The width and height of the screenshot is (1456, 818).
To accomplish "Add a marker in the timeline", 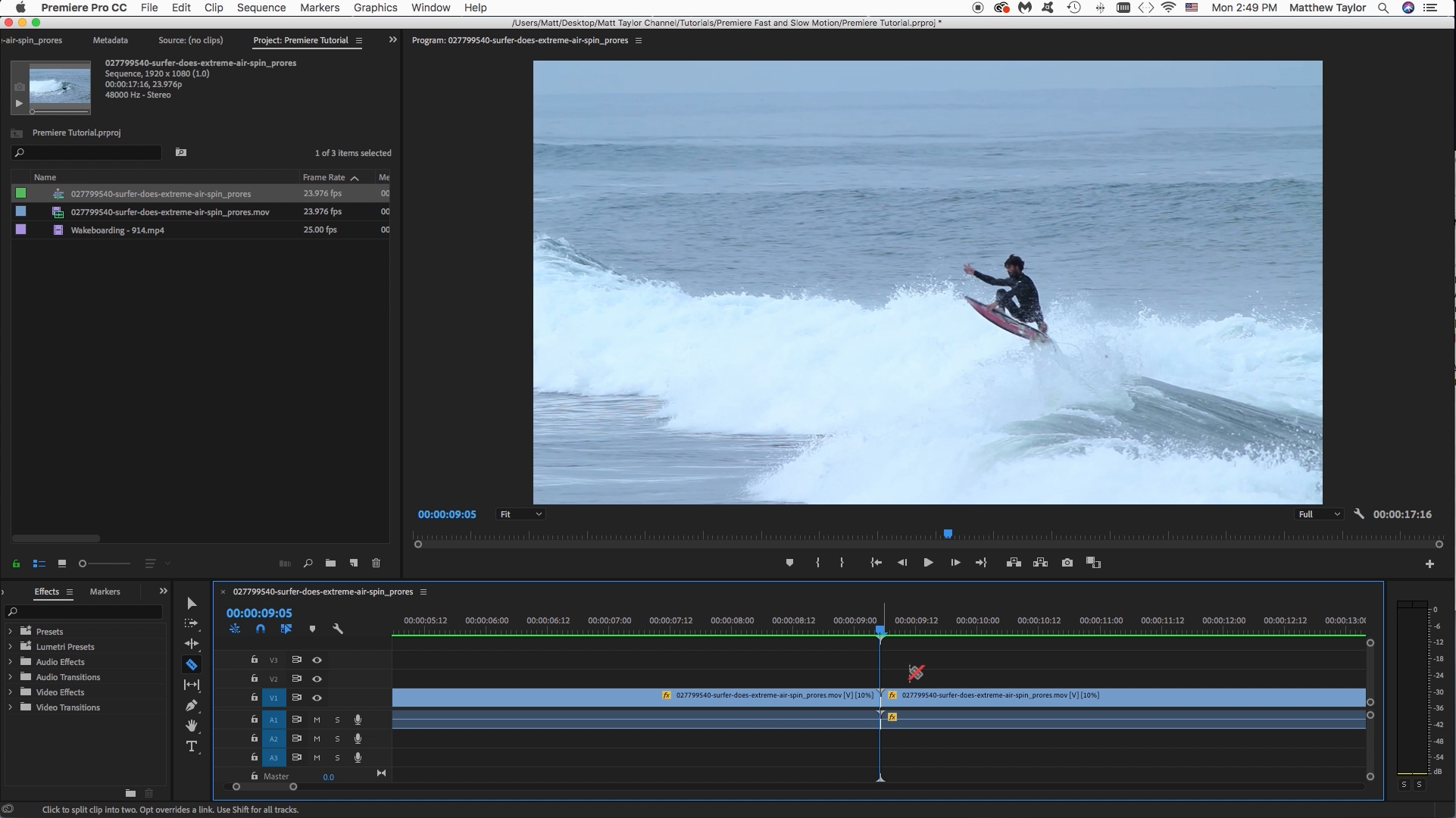I will 312,629.
